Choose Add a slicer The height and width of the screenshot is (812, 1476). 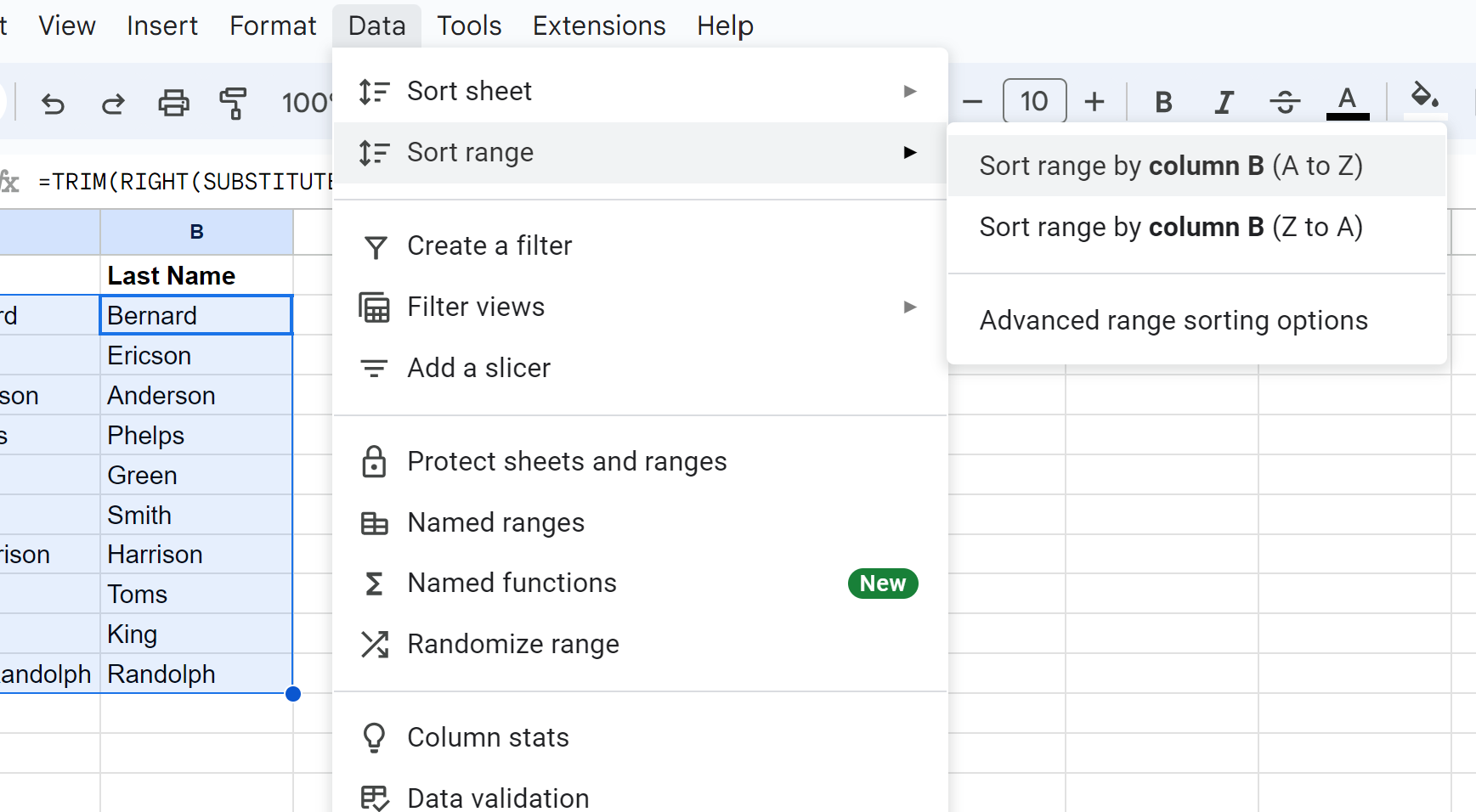click(641, 368)
